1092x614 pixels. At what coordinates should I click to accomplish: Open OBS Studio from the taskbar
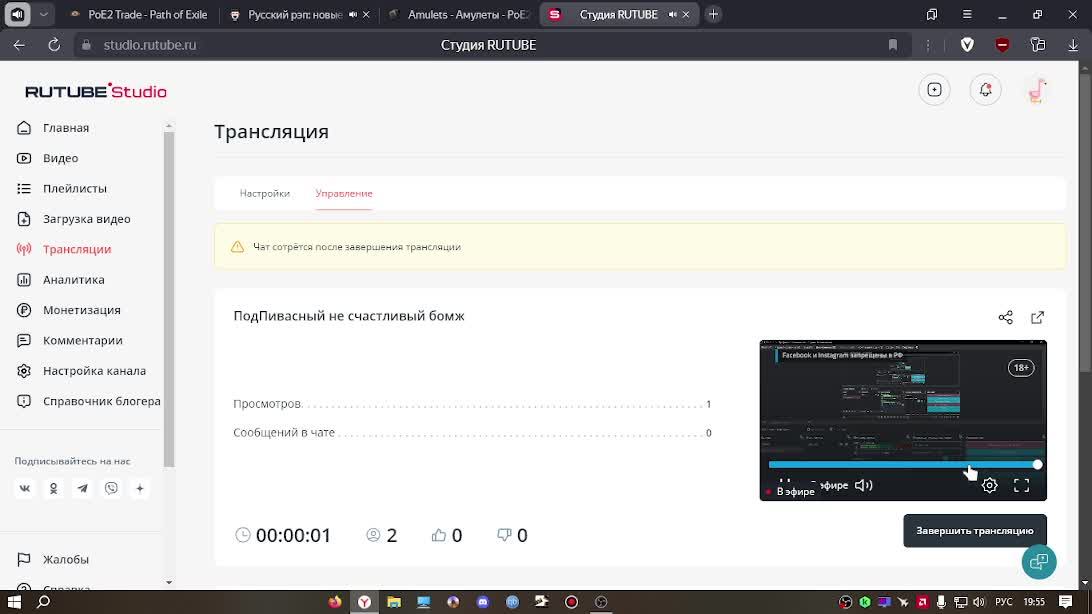coord(601,602)
